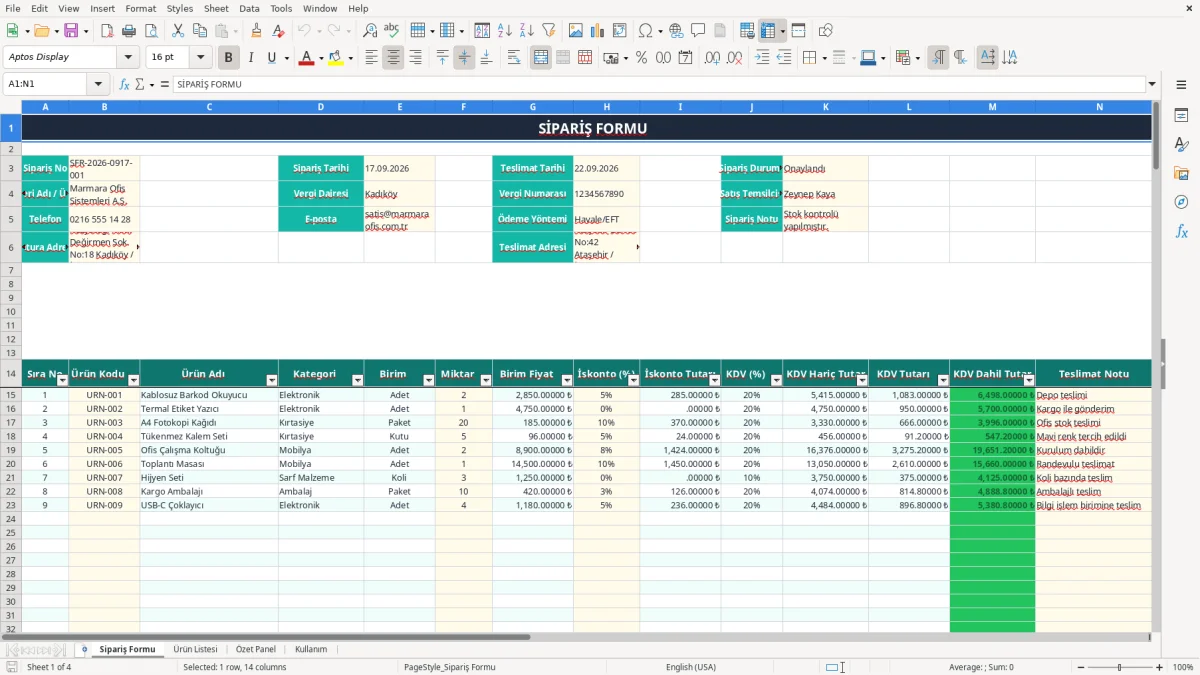The width and height of the screenshot is (1200, 675).
Task: Expand the formula bar
Action: tap(1153, 85)
